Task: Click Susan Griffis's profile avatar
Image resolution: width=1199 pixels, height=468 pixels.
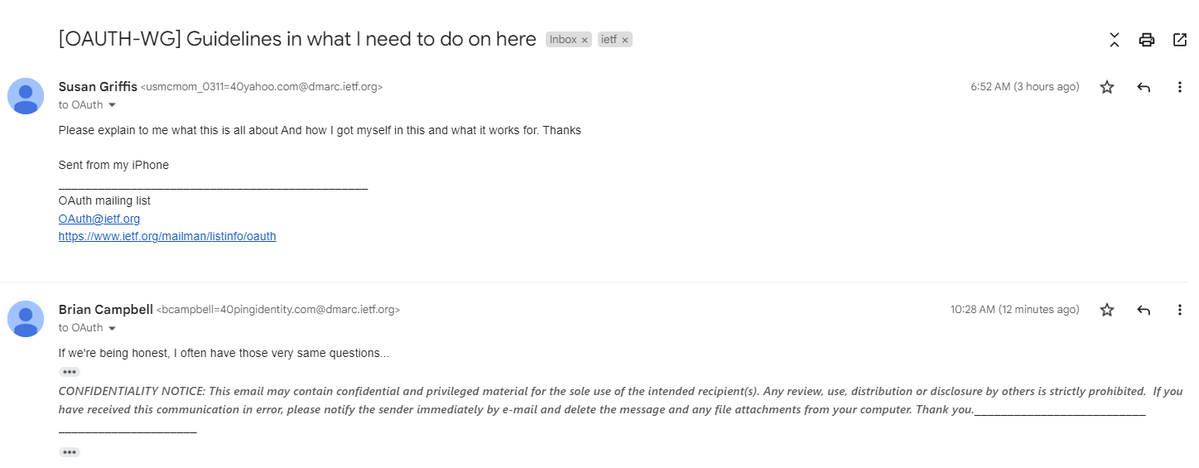Action: point(25,96)
